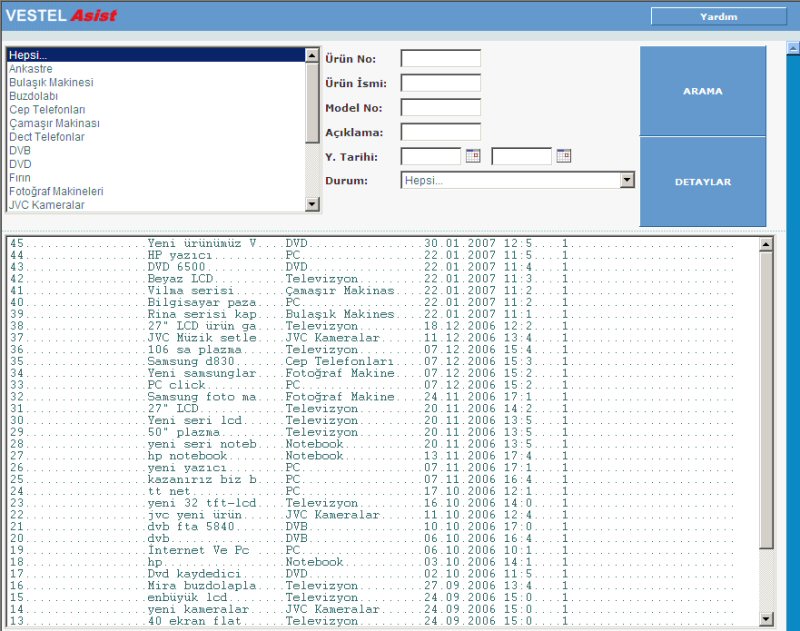Select row 21 dvb fta 5840
800x631 pixels.
click(383, 526)
